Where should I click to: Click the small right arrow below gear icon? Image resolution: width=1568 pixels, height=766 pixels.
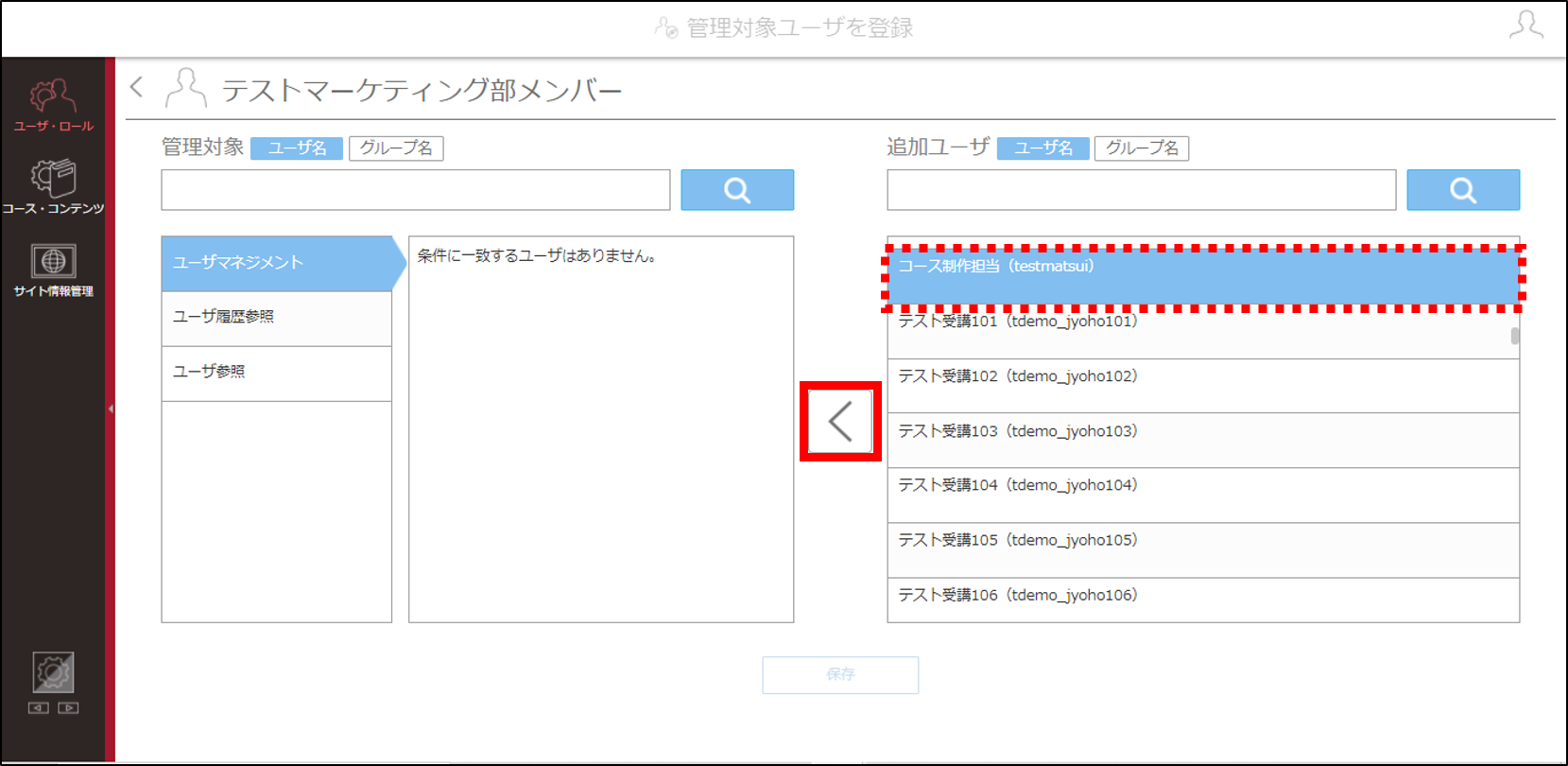click(x=68, y=707)
